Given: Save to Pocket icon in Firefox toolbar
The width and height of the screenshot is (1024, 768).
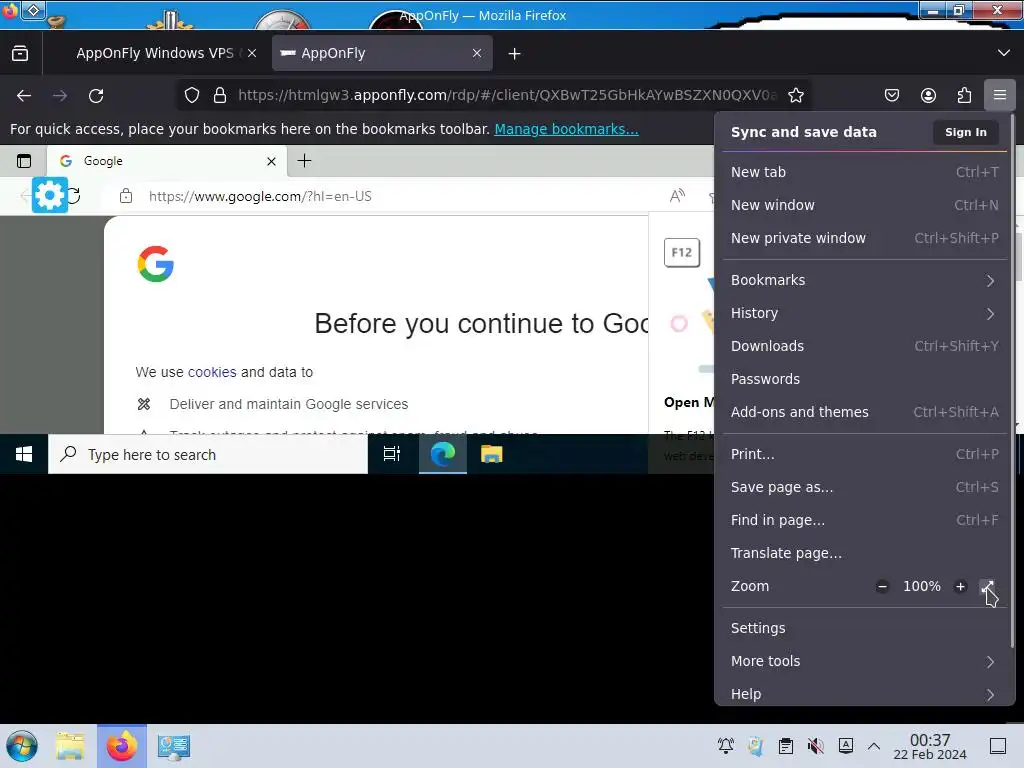Looking at the screenshot, I should click(891, 95).
